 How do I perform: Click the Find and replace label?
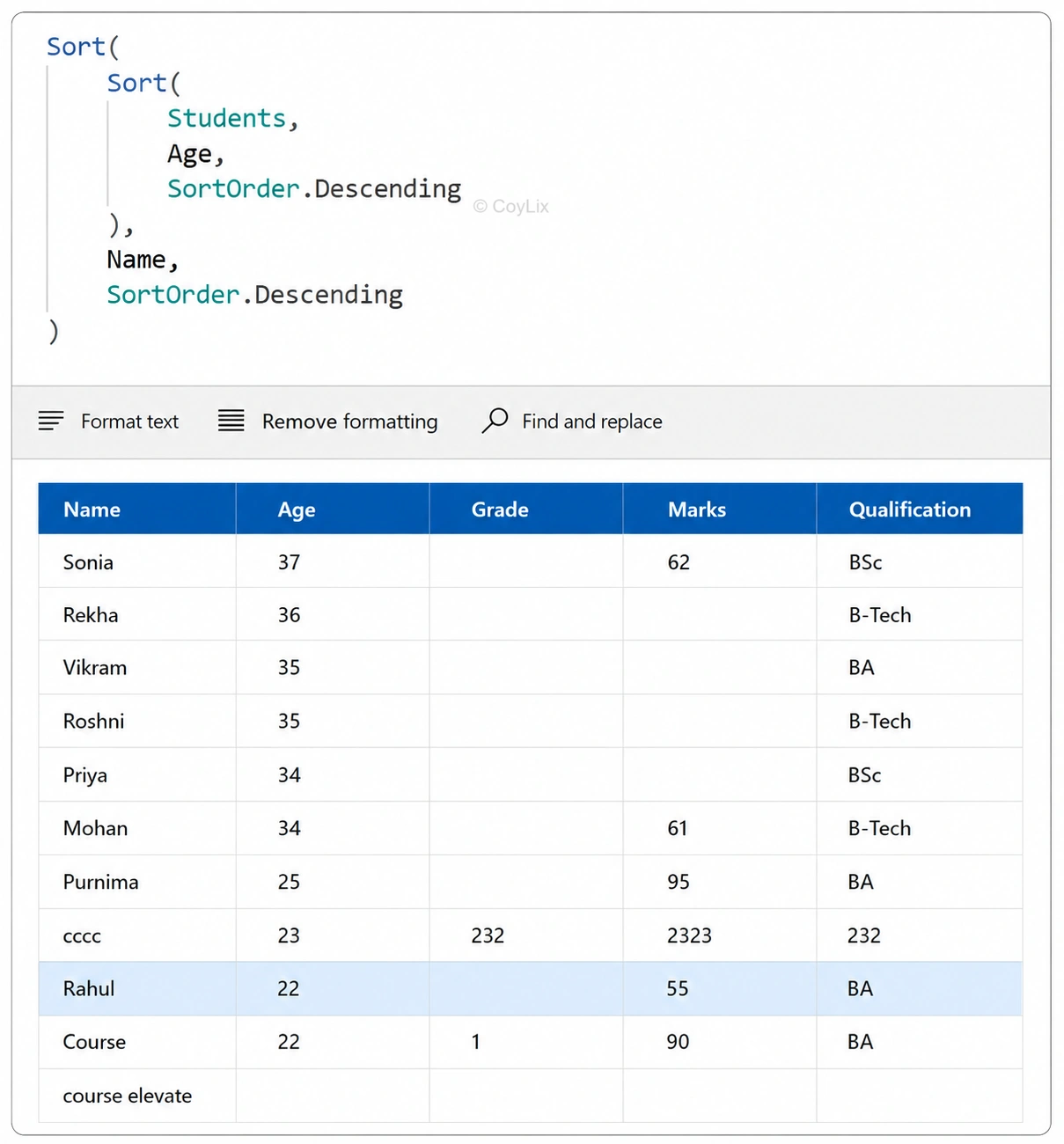click(x=592, y=422)
